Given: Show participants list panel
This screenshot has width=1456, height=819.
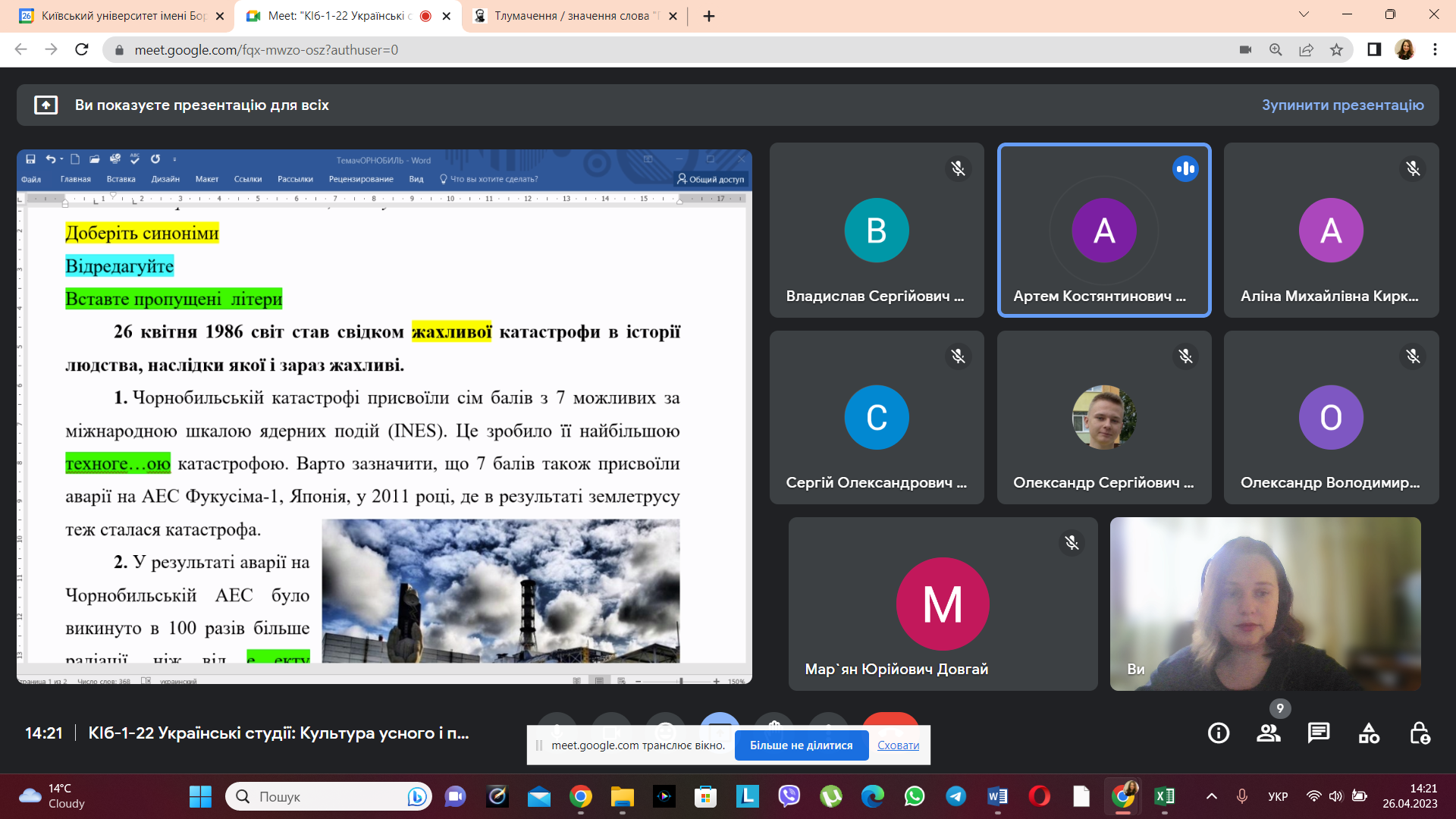Looking at the screenshot, I should tap(1269, 733).
